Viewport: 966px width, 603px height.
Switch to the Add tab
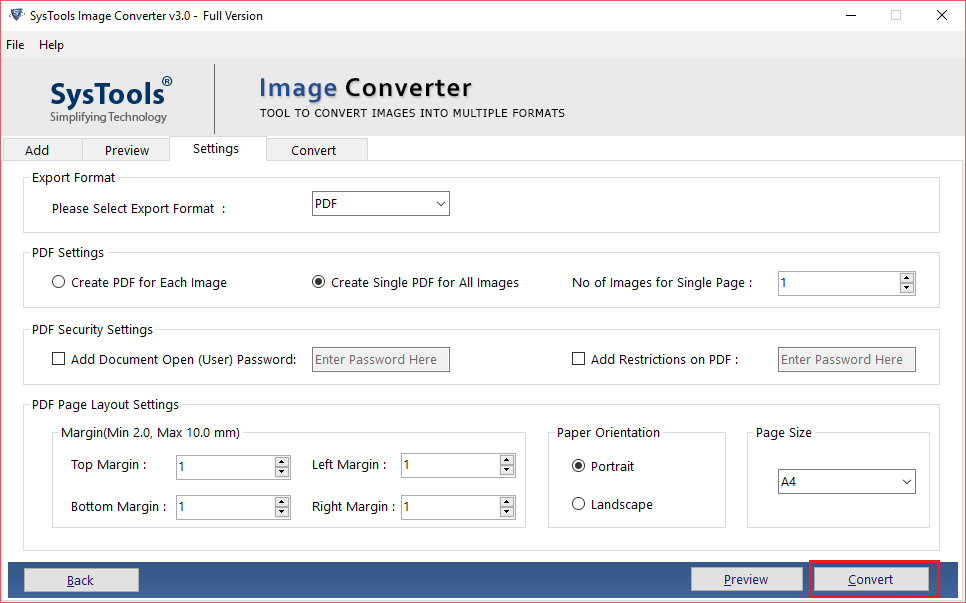(x=41, y=149)
